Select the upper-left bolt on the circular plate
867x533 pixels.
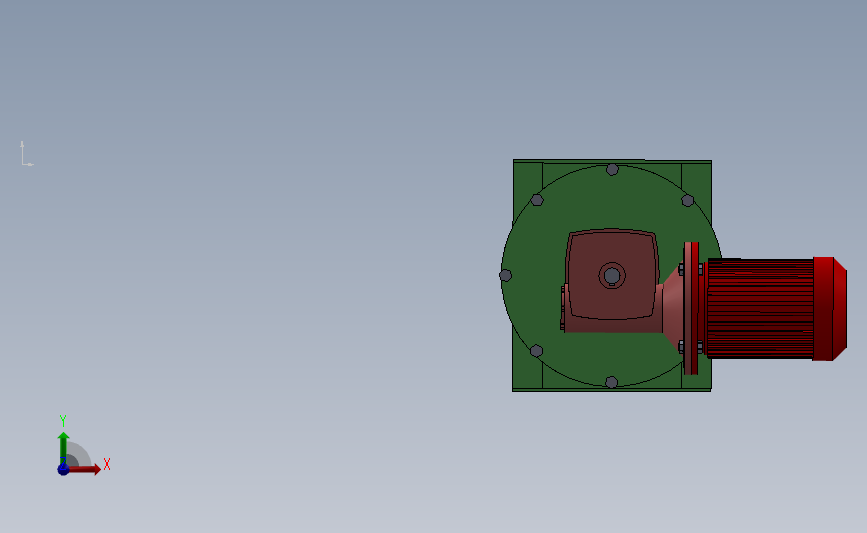(537, 200)
